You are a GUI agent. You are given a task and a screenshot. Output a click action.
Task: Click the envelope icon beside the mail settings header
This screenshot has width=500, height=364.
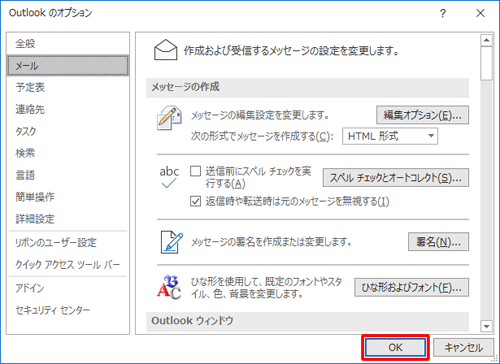pyautogui.click(x=165, y=50)
